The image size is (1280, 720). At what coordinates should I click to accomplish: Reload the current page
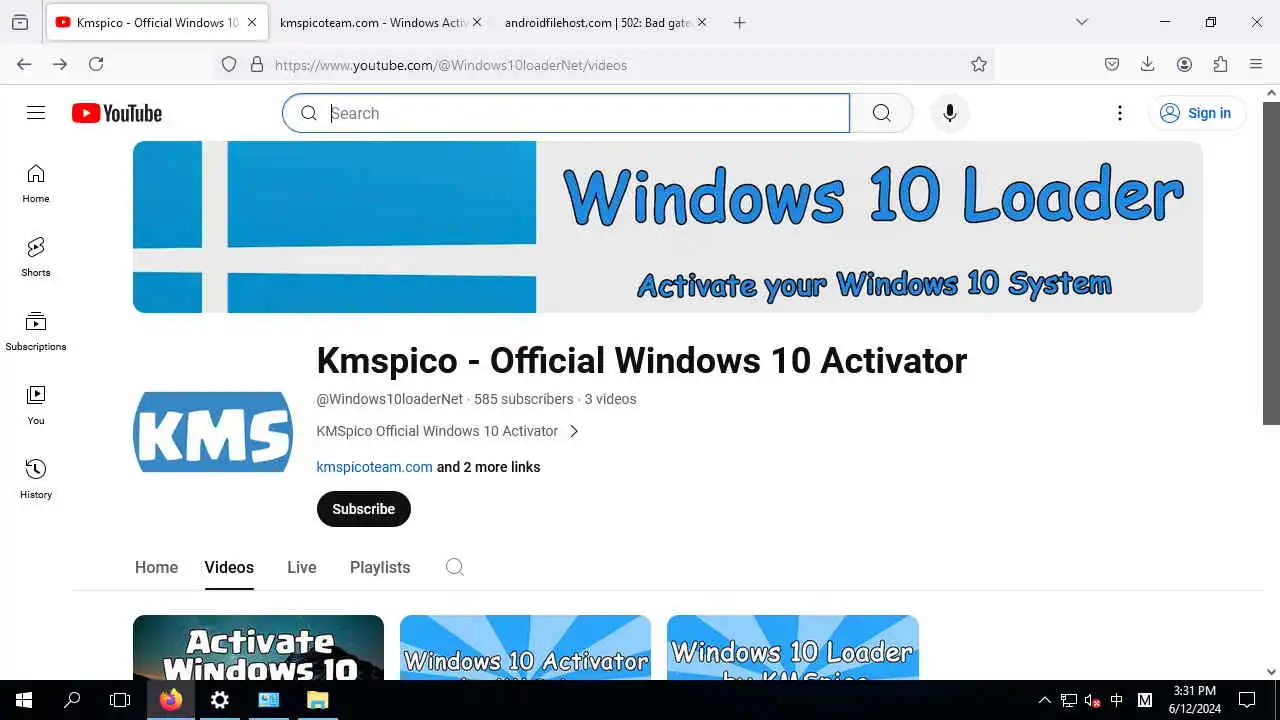click(96, 64)
